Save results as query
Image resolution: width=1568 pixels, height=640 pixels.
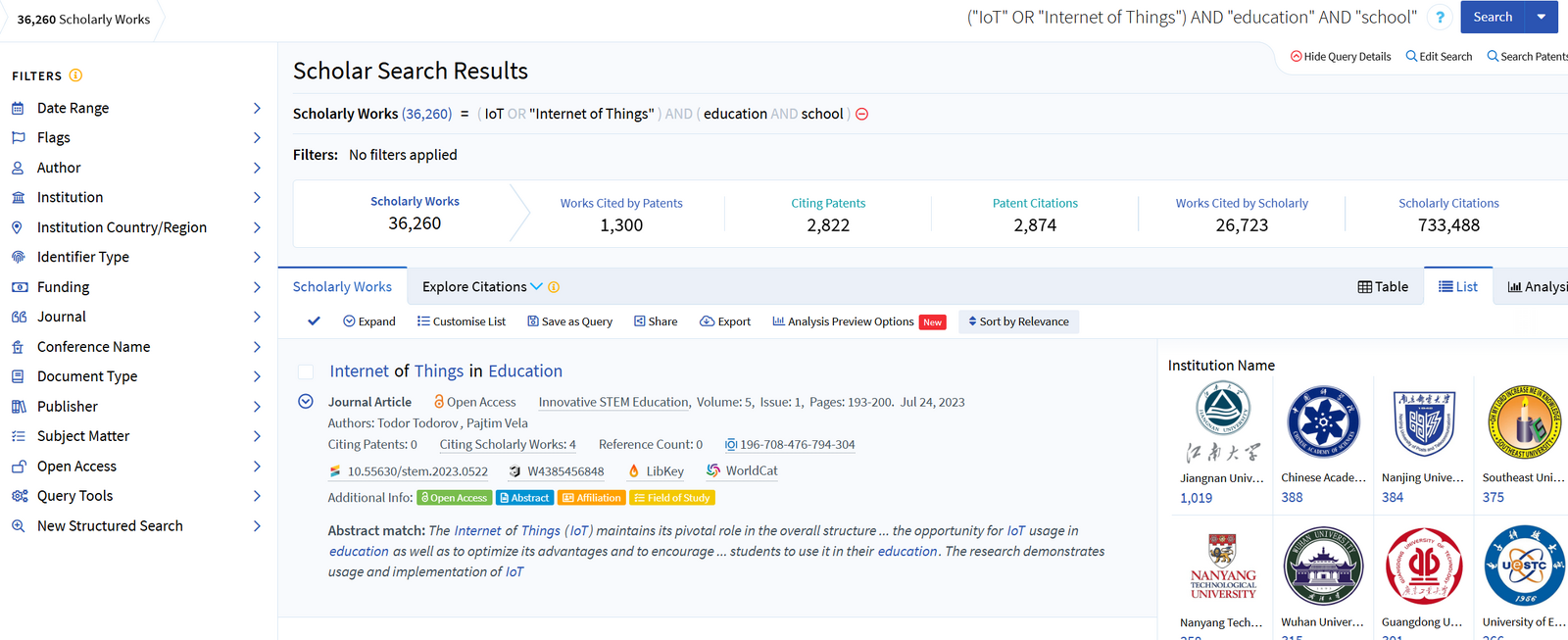tap(569, 321)
